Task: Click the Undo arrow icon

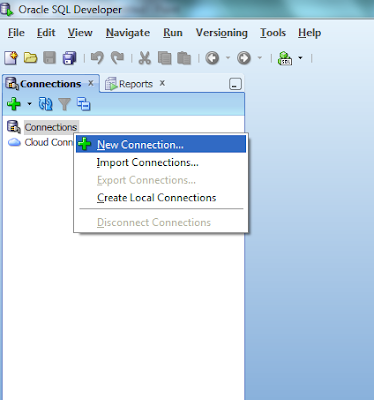Action: 97,58
